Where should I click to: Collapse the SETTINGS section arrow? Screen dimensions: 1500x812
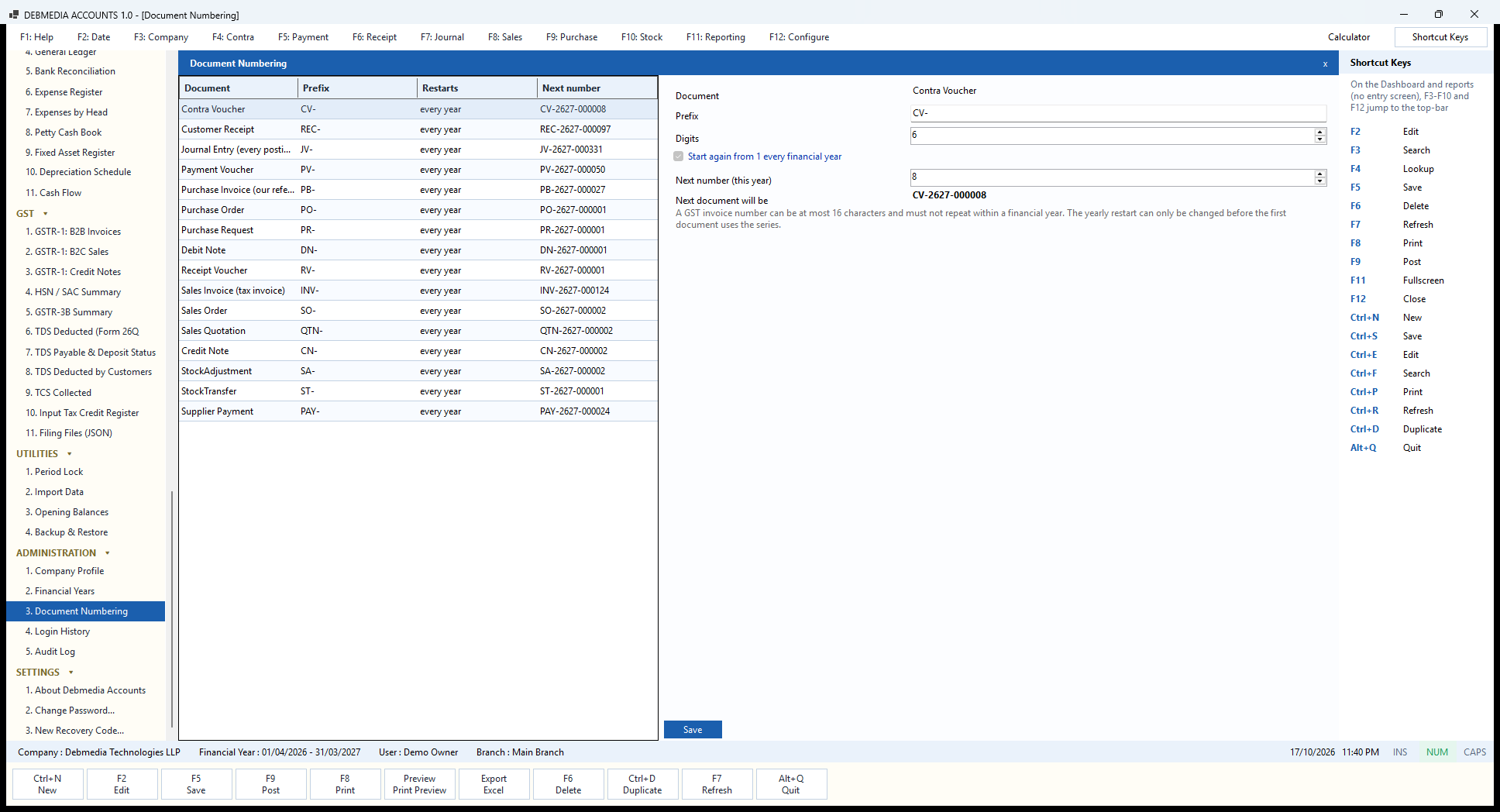71,673
